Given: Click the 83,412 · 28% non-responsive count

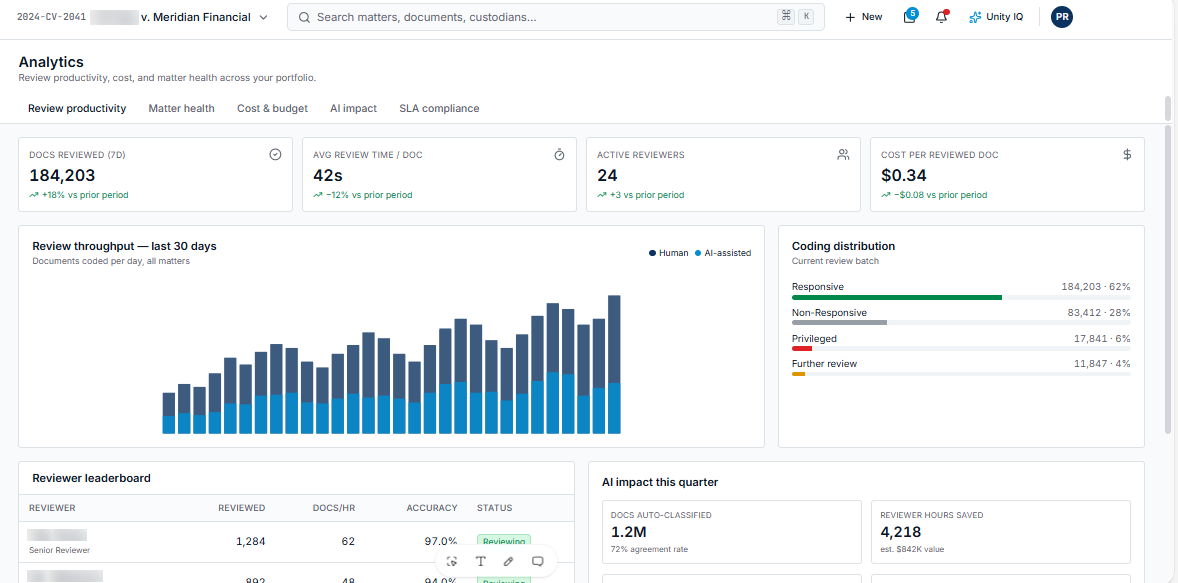Looking at the screenshot, I should (x=1099, y=313).
